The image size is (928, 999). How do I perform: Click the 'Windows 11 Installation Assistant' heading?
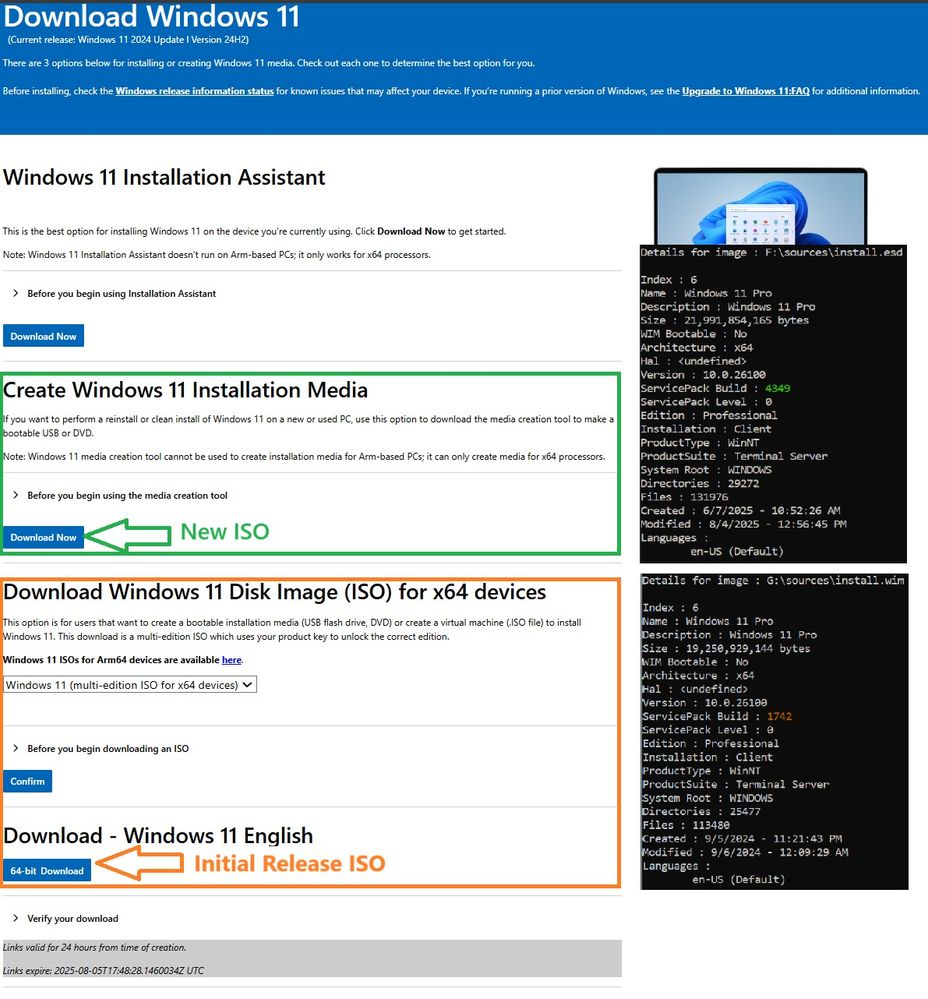coord(164,177)
